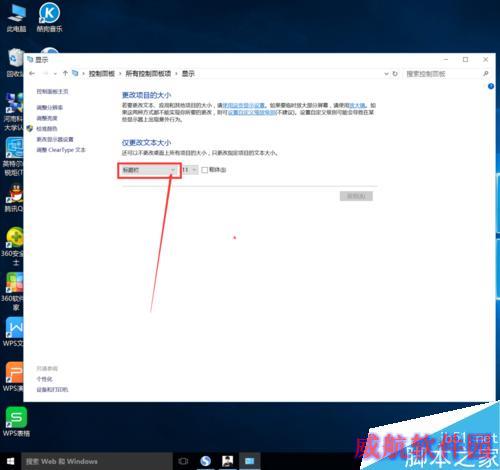Screen dimensions: 500x470
Task: Open 调整亮度 sidebar link
Action: tap(47, 118)
